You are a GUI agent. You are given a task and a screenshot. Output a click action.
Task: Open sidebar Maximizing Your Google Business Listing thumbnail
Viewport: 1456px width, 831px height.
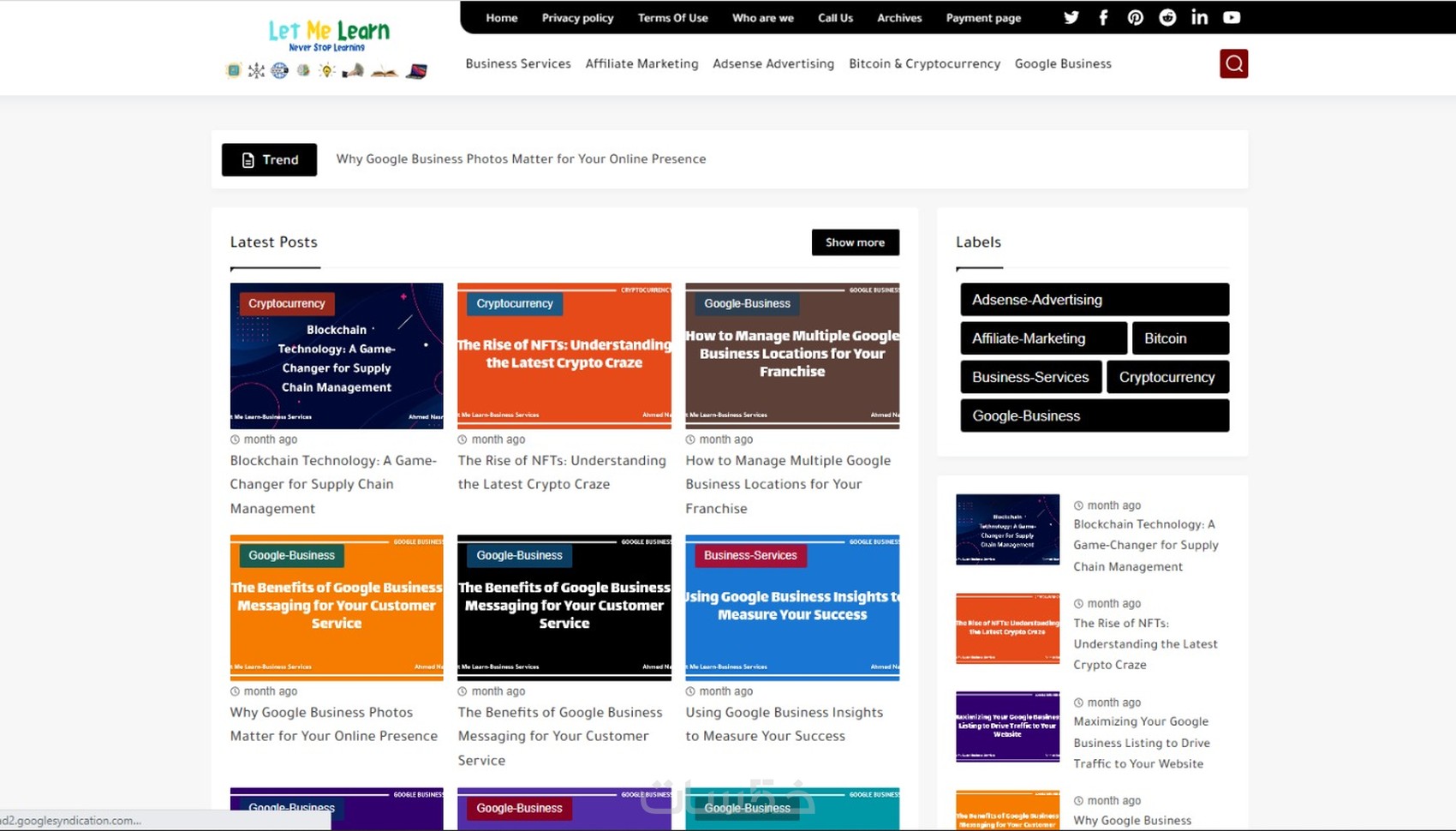[1007, 726]
